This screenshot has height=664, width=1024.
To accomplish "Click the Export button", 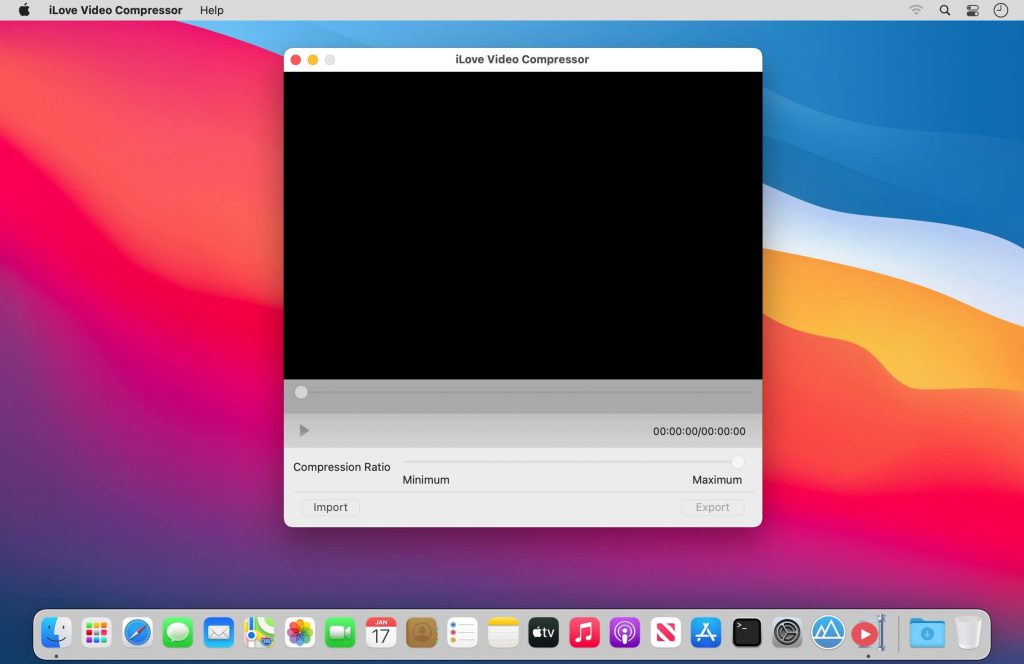I will (712, 507).
